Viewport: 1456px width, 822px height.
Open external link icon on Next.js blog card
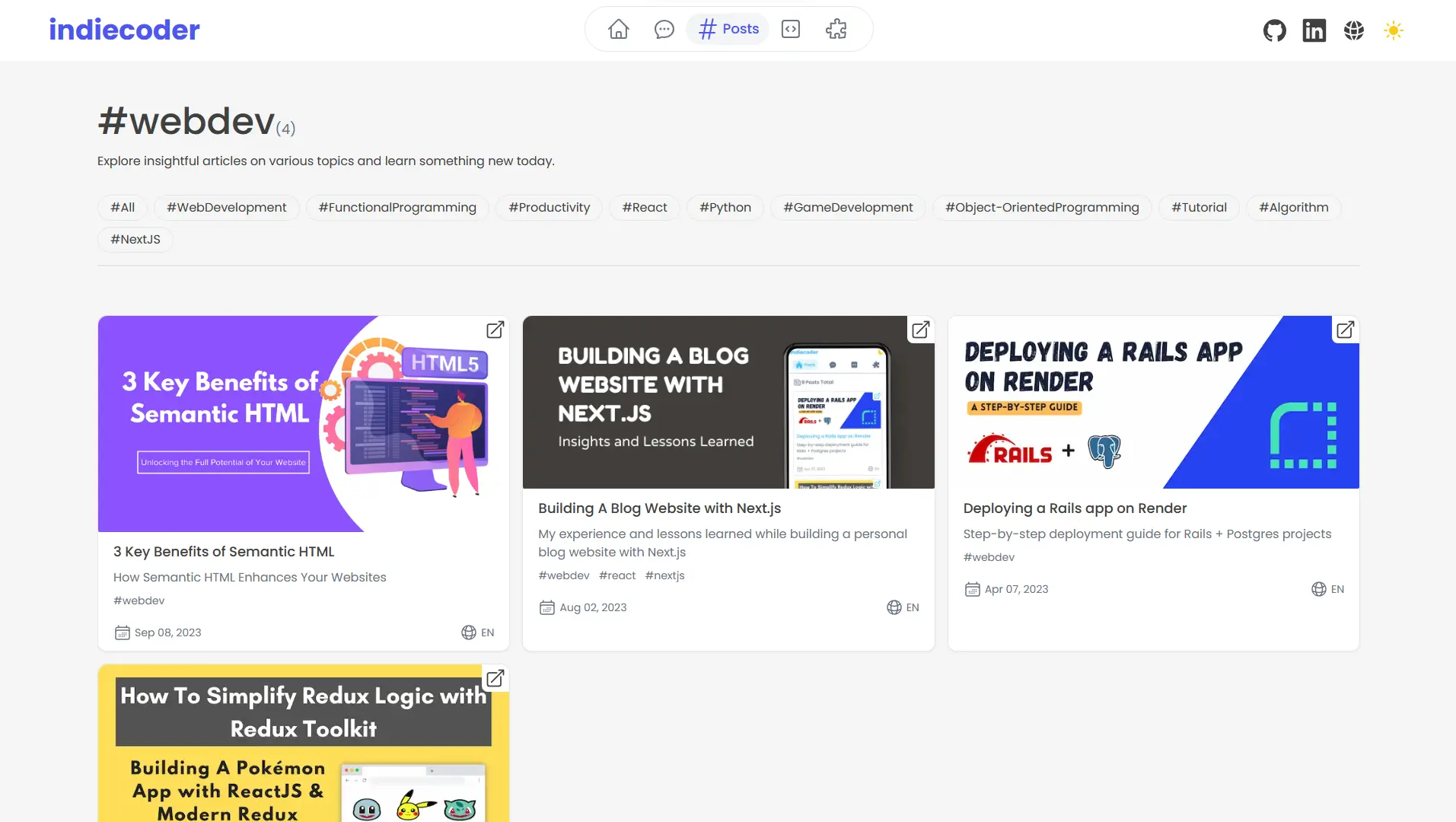click(920, 330)
